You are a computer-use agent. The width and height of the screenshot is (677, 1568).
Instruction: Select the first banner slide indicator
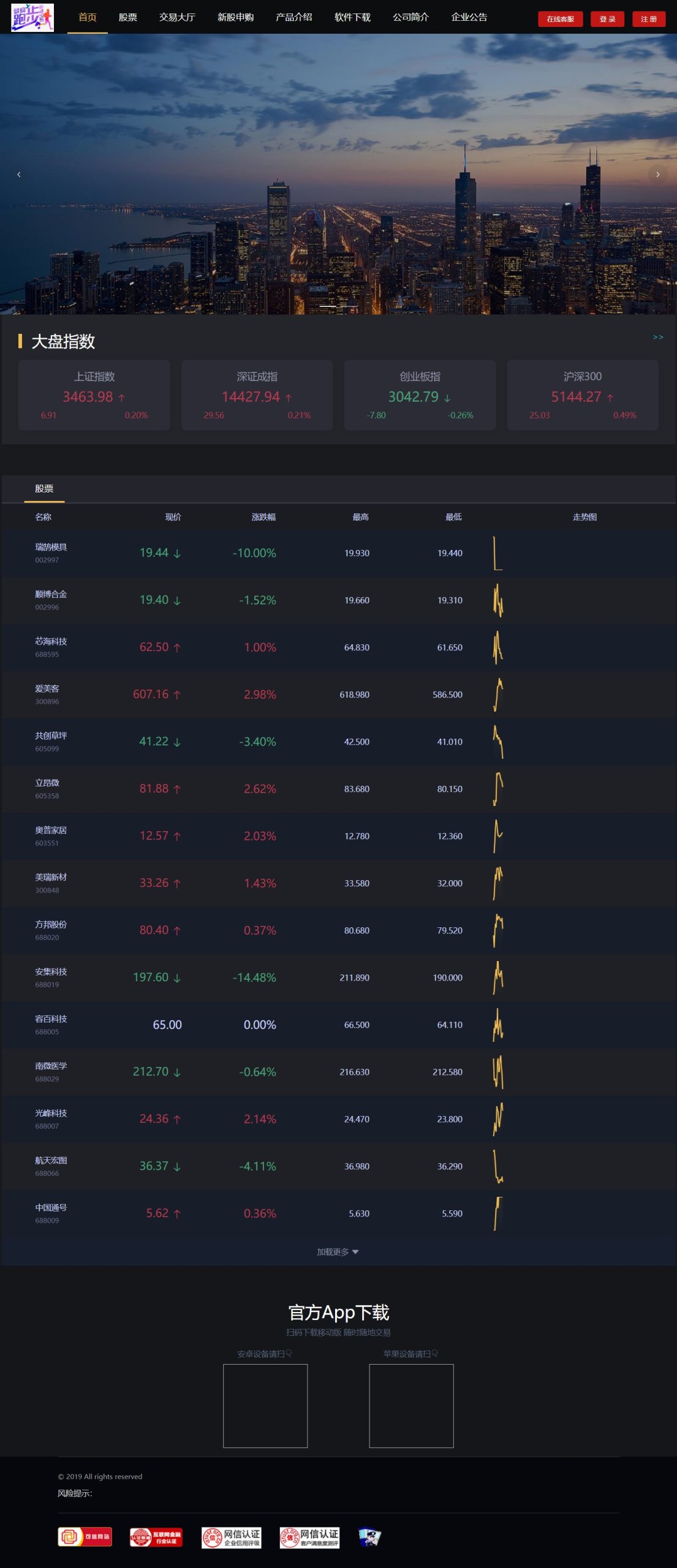coord(328,306)
